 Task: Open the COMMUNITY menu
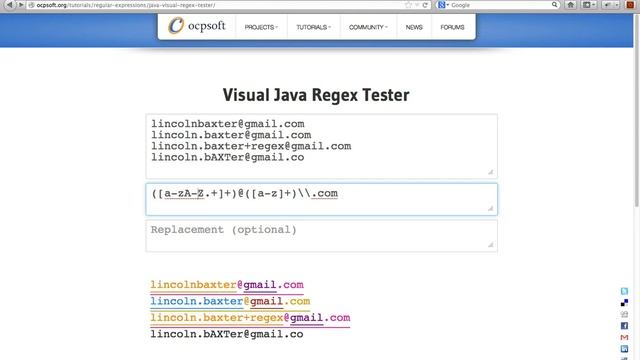(x=368, y=27)
